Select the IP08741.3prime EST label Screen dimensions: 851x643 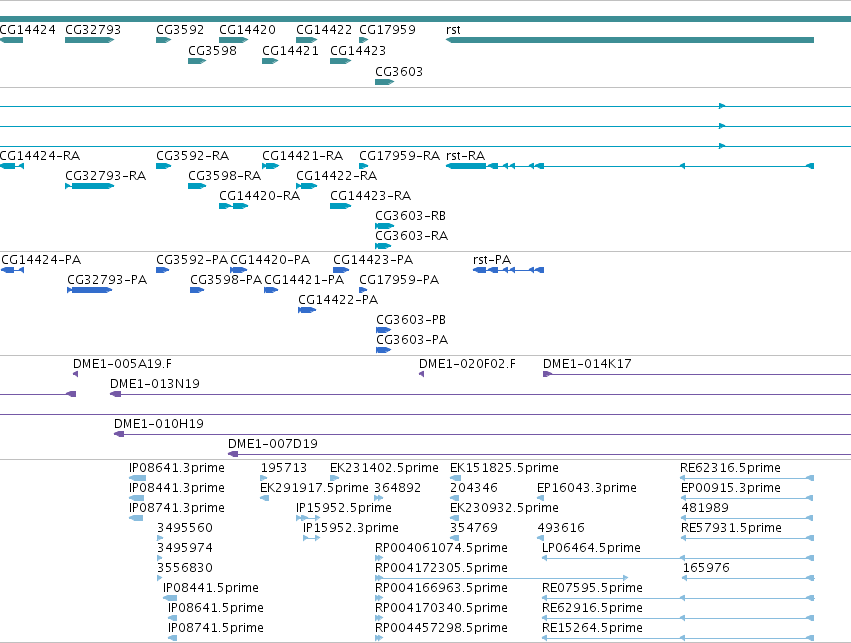[x=177, y=508]
